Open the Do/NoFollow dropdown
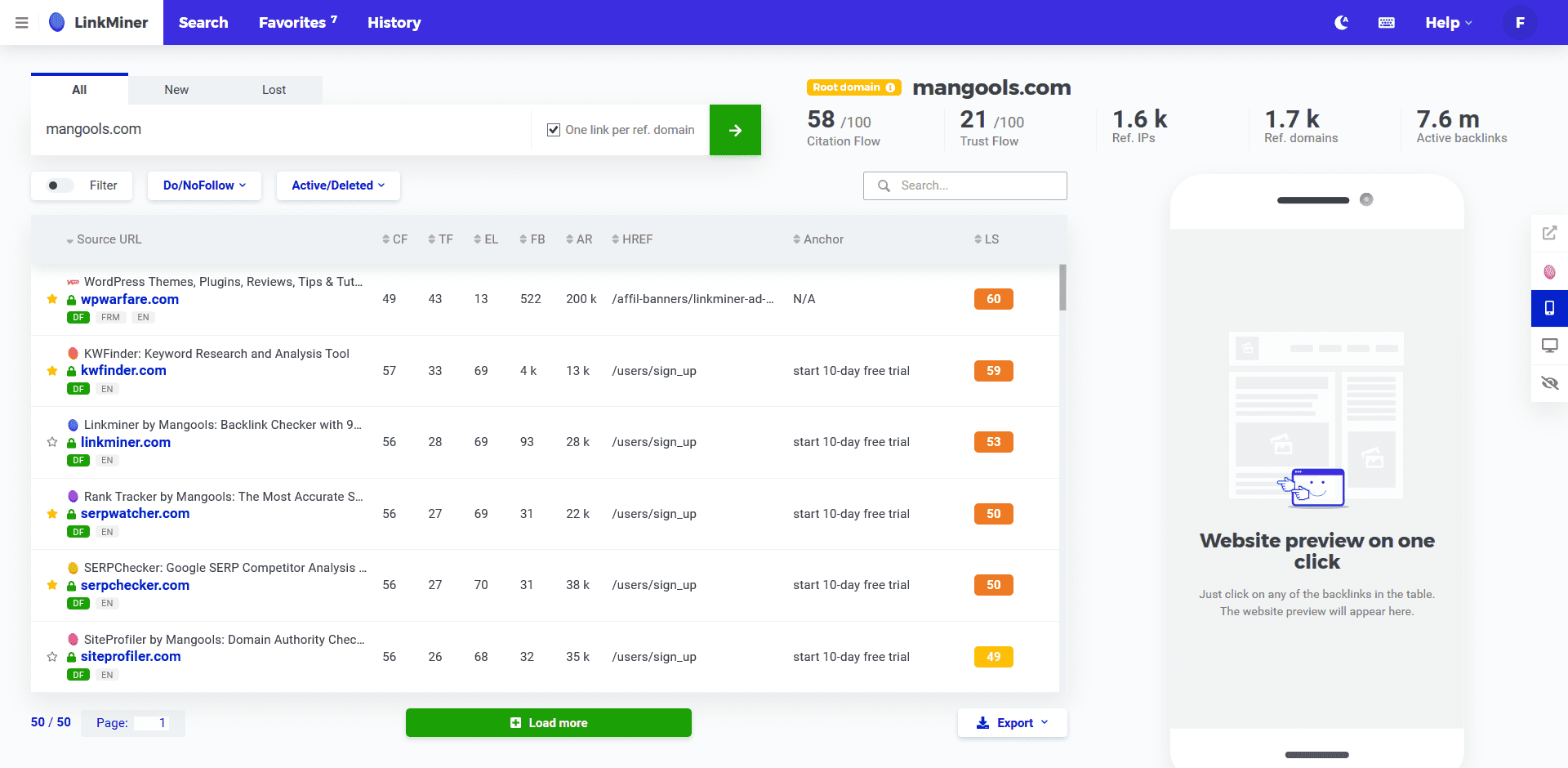Viewport: 1568px width, 768px height. tap(203, 185)
